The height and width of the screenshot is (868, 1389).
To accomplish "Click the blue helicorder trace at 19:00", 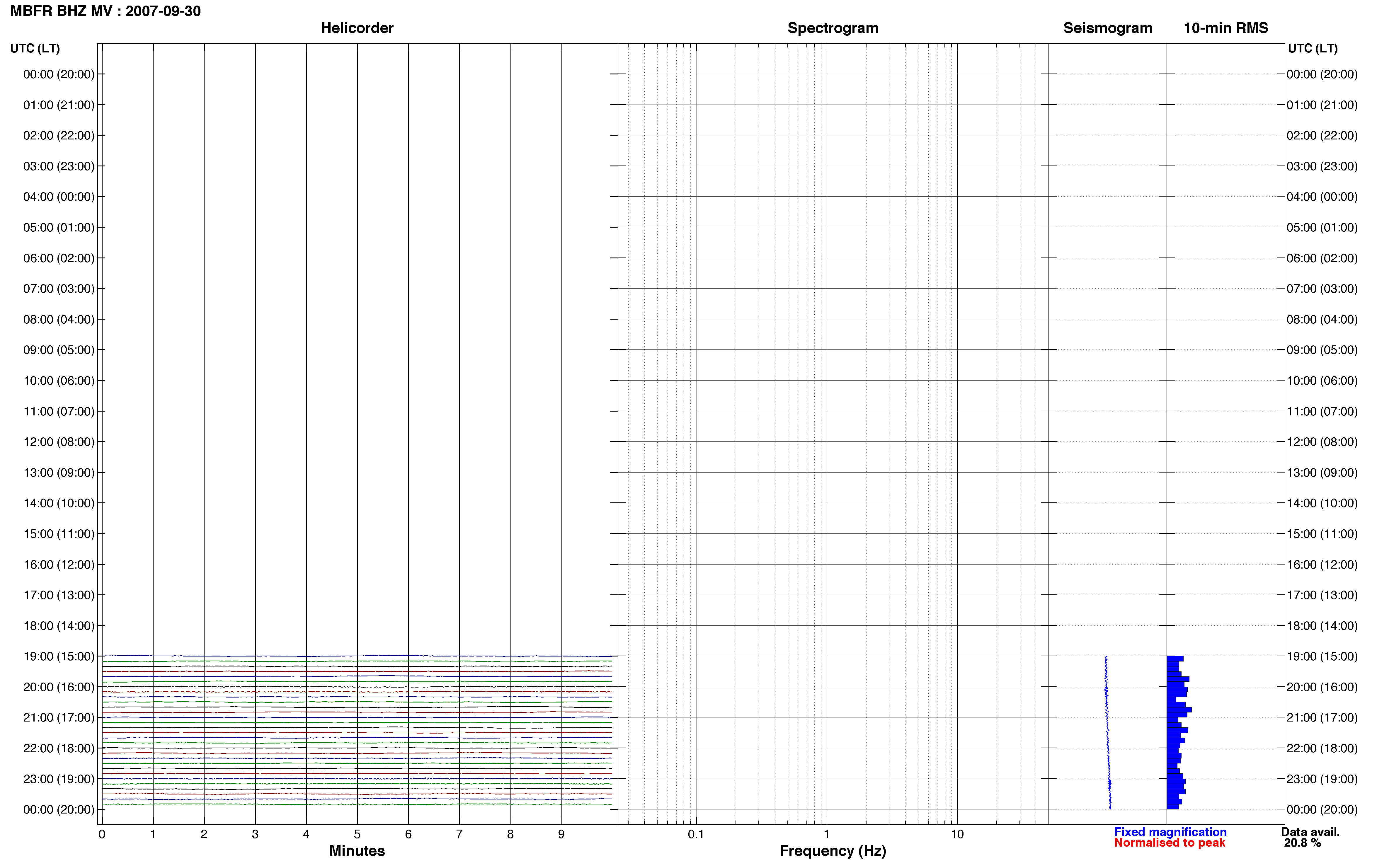I will (357, 656).
